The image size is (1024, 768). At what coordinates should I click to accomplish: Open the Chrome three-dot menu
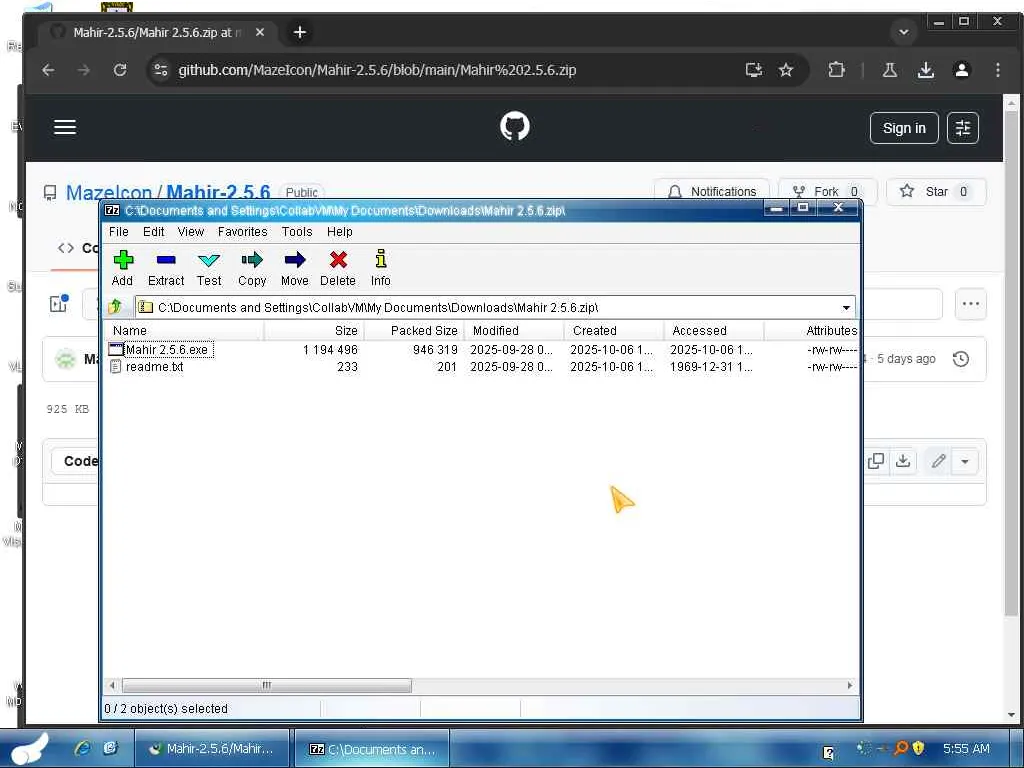point(997,70)
